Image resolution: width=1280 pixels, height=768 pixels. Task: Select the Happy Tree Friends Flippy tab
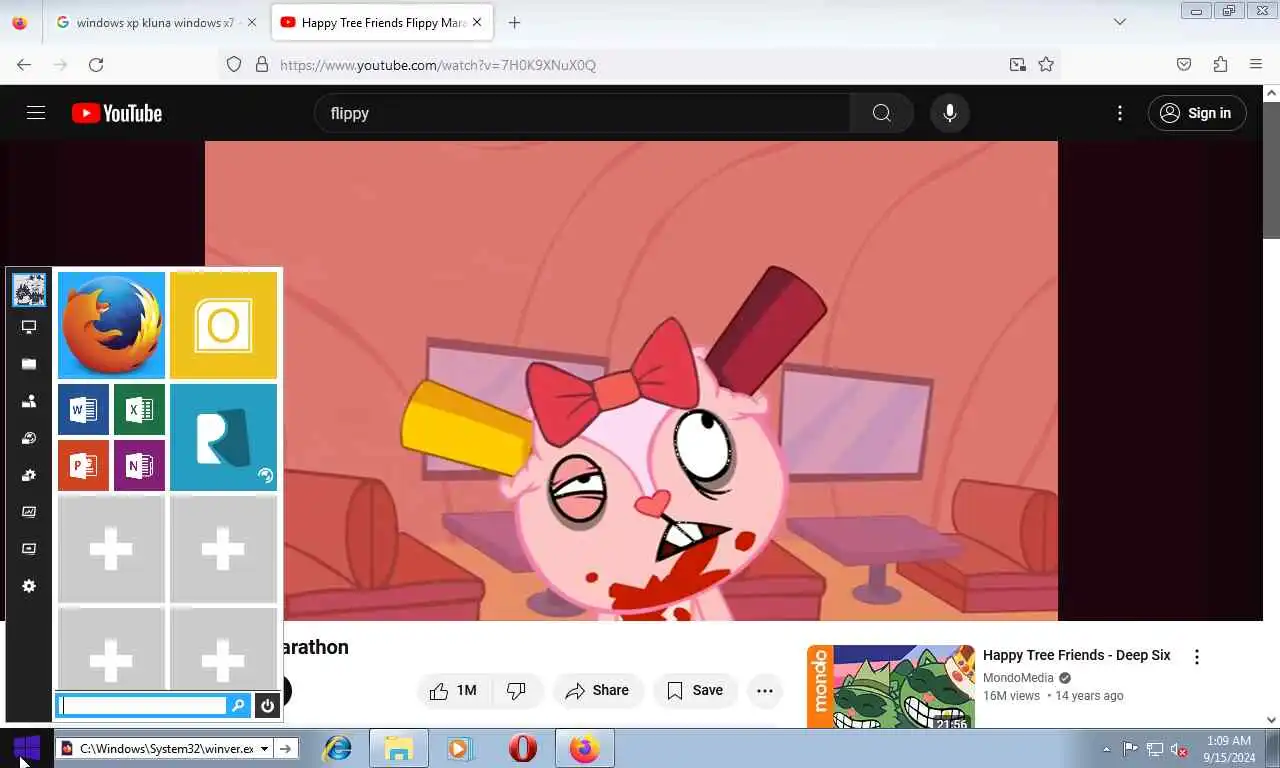382,22
